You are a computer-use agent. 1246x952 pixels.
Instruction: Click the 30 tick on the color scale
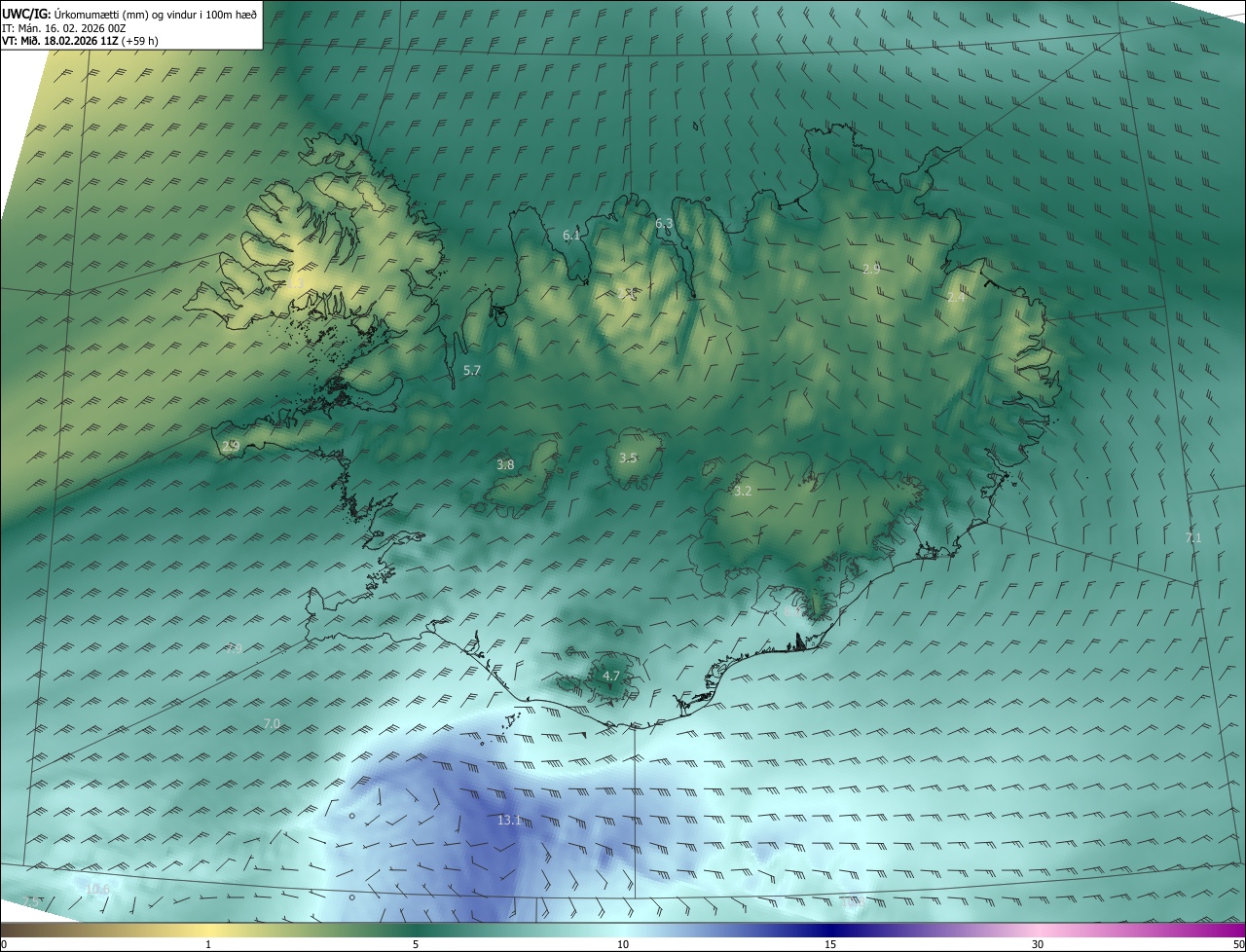pyautogui.click(x=1038, y=944)
